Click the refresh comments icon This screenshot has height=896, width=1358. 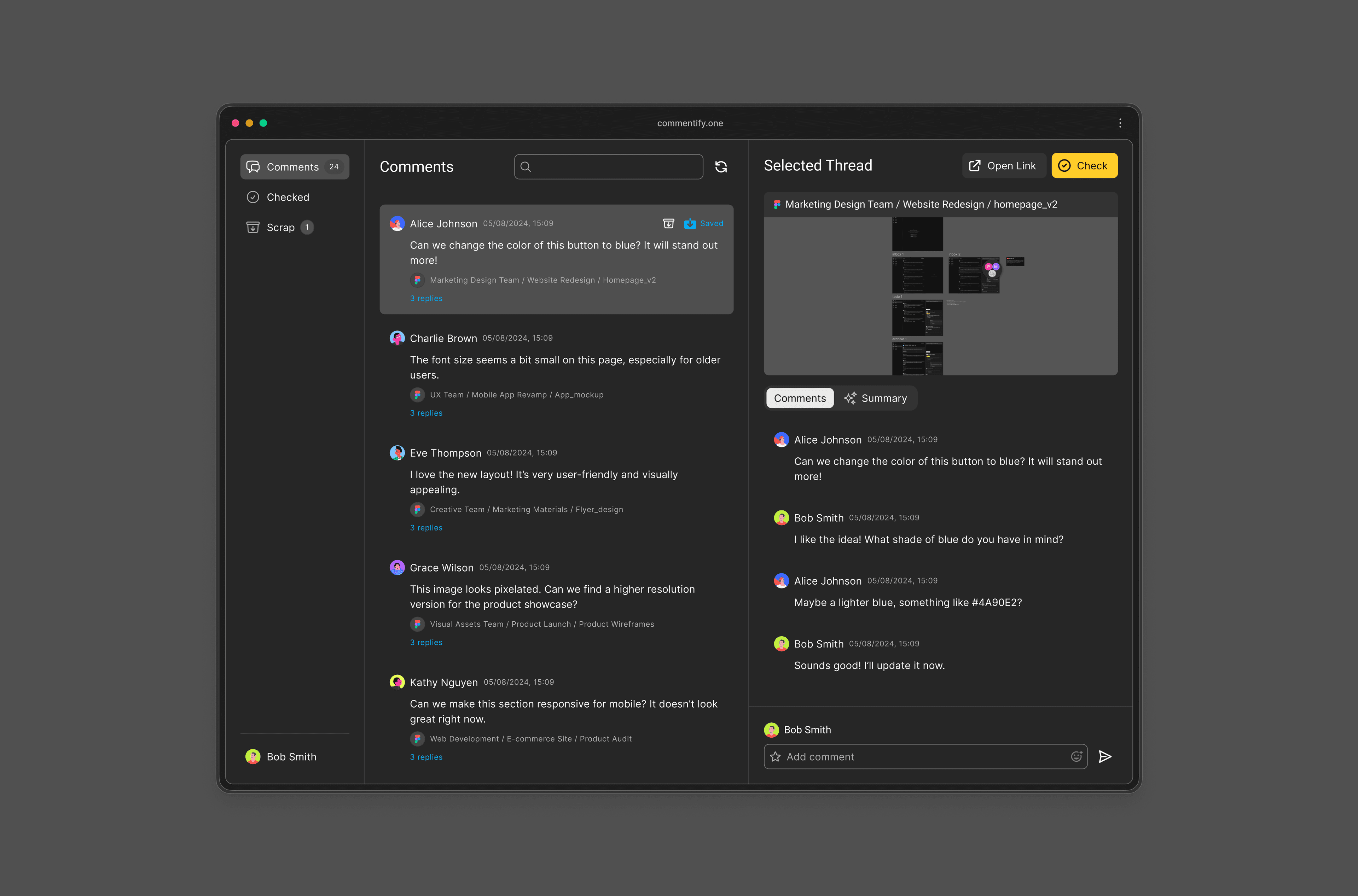721,167
